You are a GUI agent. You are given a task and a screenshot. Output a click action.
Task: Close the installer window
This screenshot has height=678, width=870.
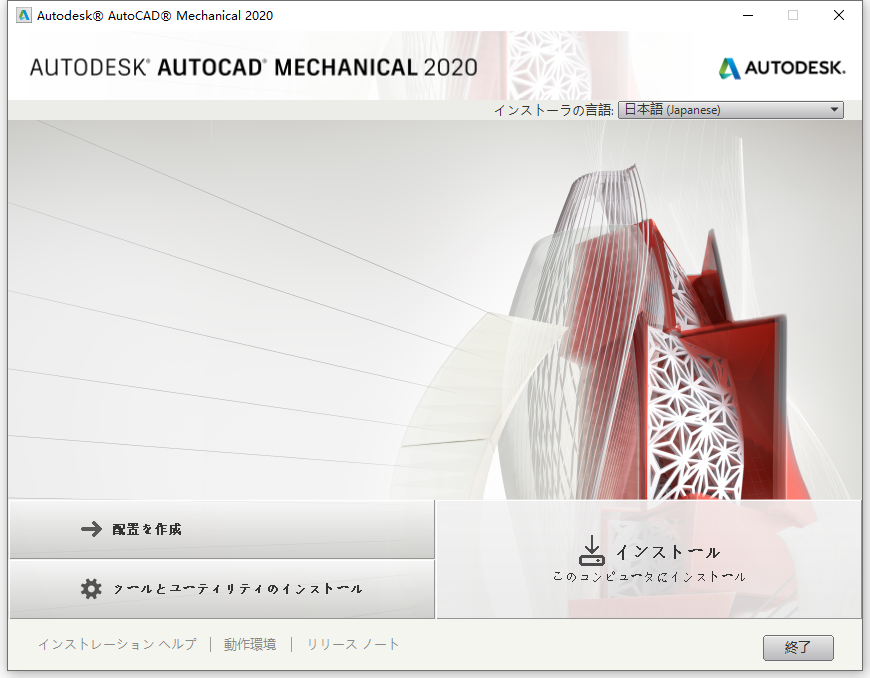point(839,16)
